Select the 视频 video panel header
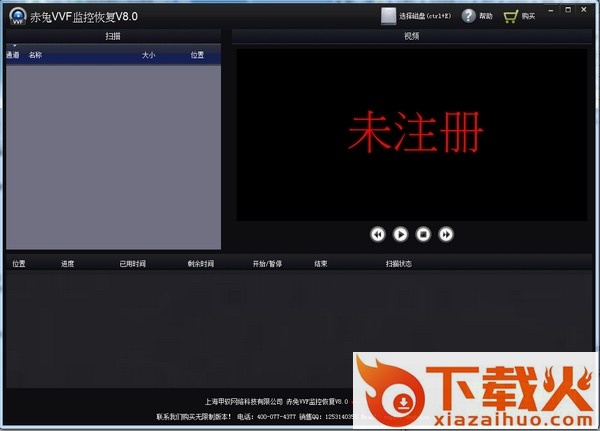Image resolution: width=600 pixels, height=431 pixels. tap(411, 36)
